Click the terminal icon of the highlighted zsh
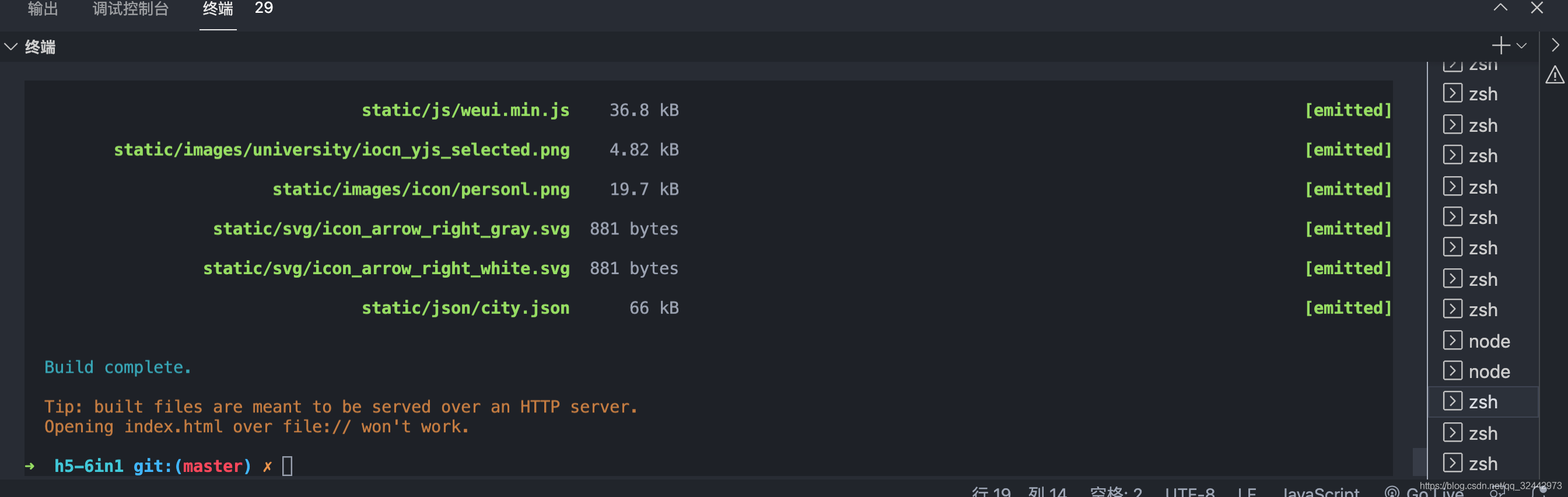1568x497 pixels. point(1452,401)
